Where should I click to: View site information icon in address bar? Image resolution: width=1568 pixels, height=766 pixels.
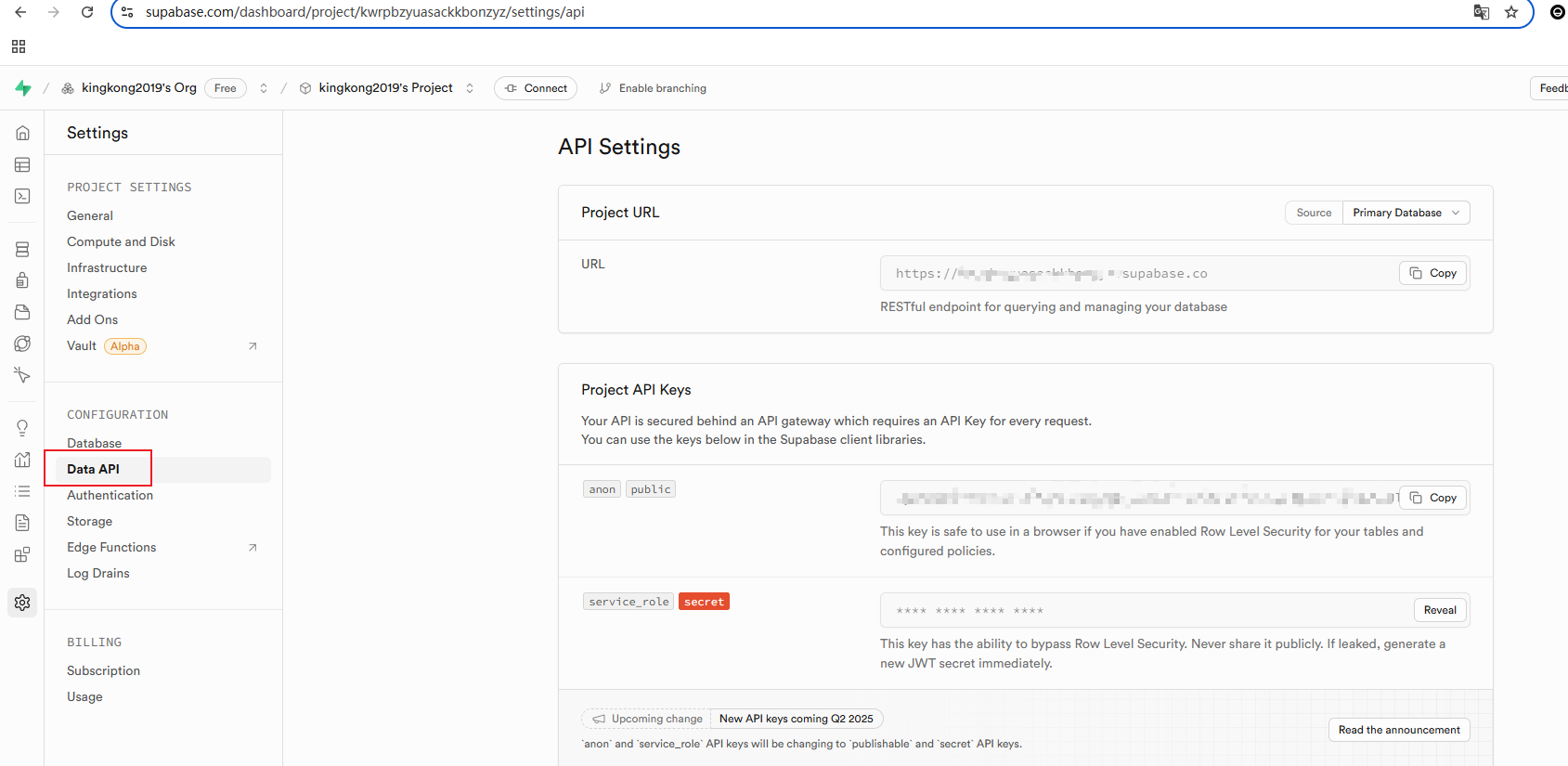pos(127,12)
